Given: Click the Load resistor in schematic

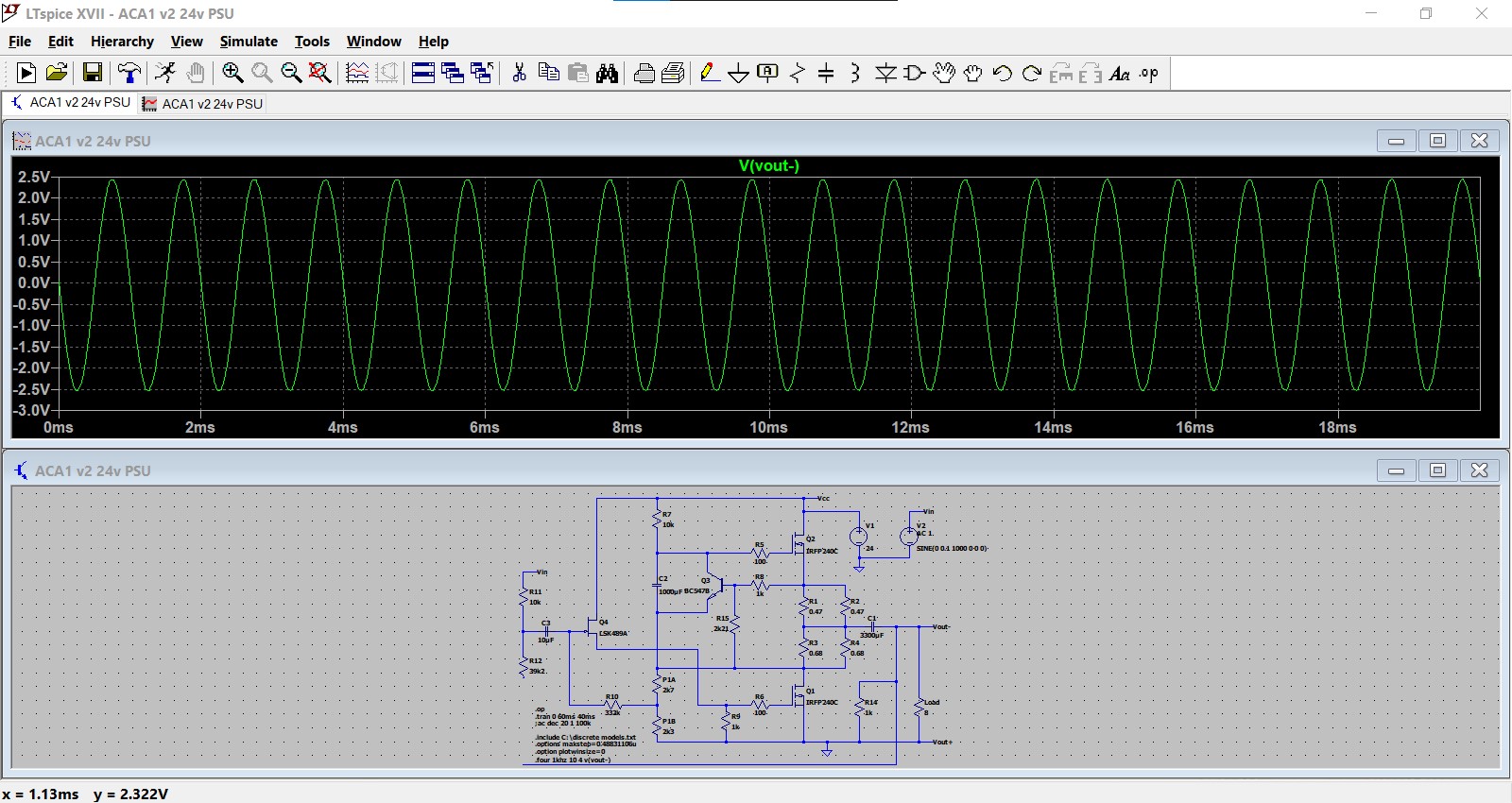Looking at the screenshot, I should point(919,708).
